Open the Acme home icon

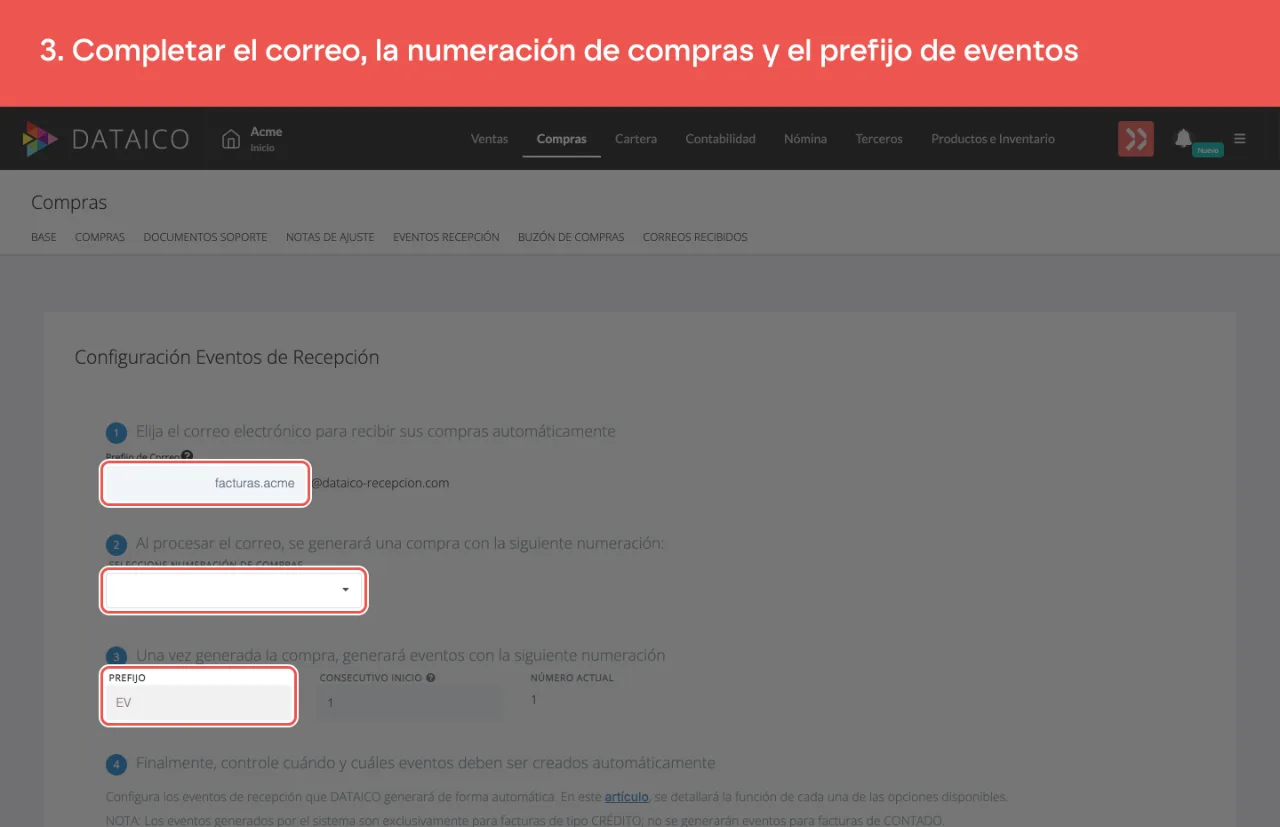point(231,138)
